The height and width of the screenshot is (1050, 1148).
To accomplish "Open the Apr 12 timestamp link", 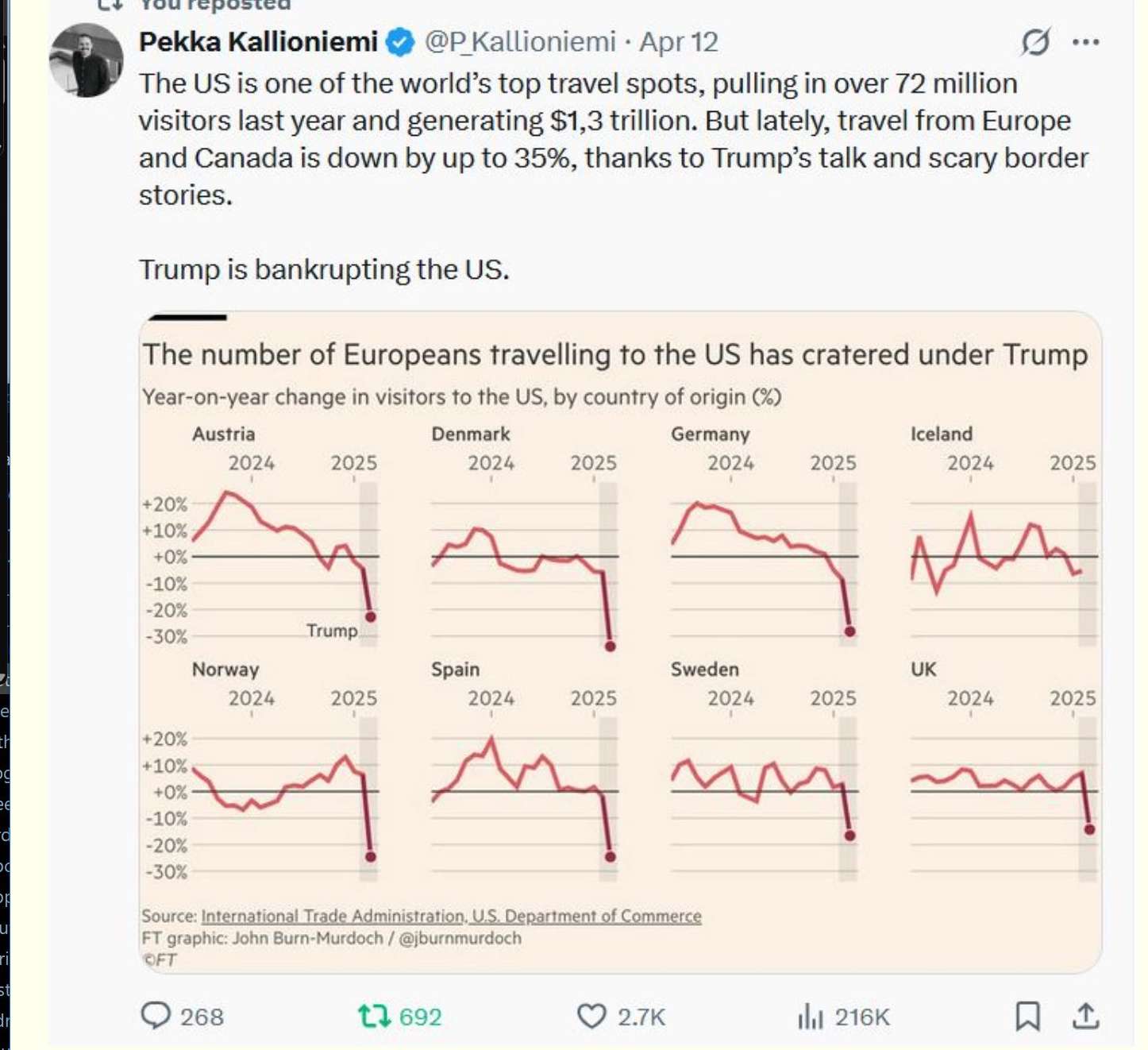I will tap(679, 42).
